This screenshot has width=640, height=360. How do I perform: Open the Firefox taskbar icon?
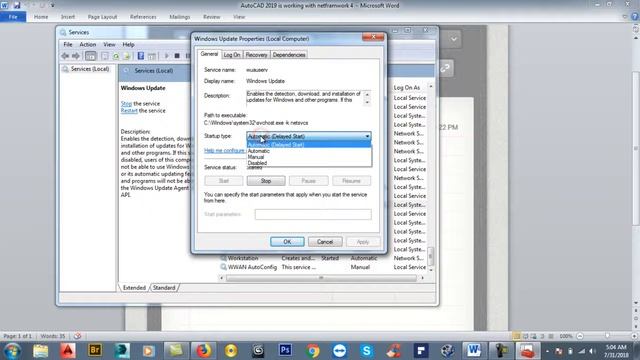click(203, 351)
